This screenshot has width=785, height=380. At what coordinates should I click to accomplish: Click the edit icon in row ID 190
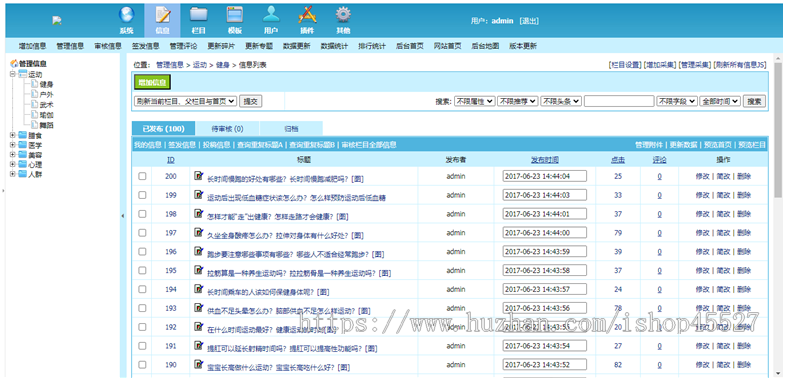[x=199, y=365]
